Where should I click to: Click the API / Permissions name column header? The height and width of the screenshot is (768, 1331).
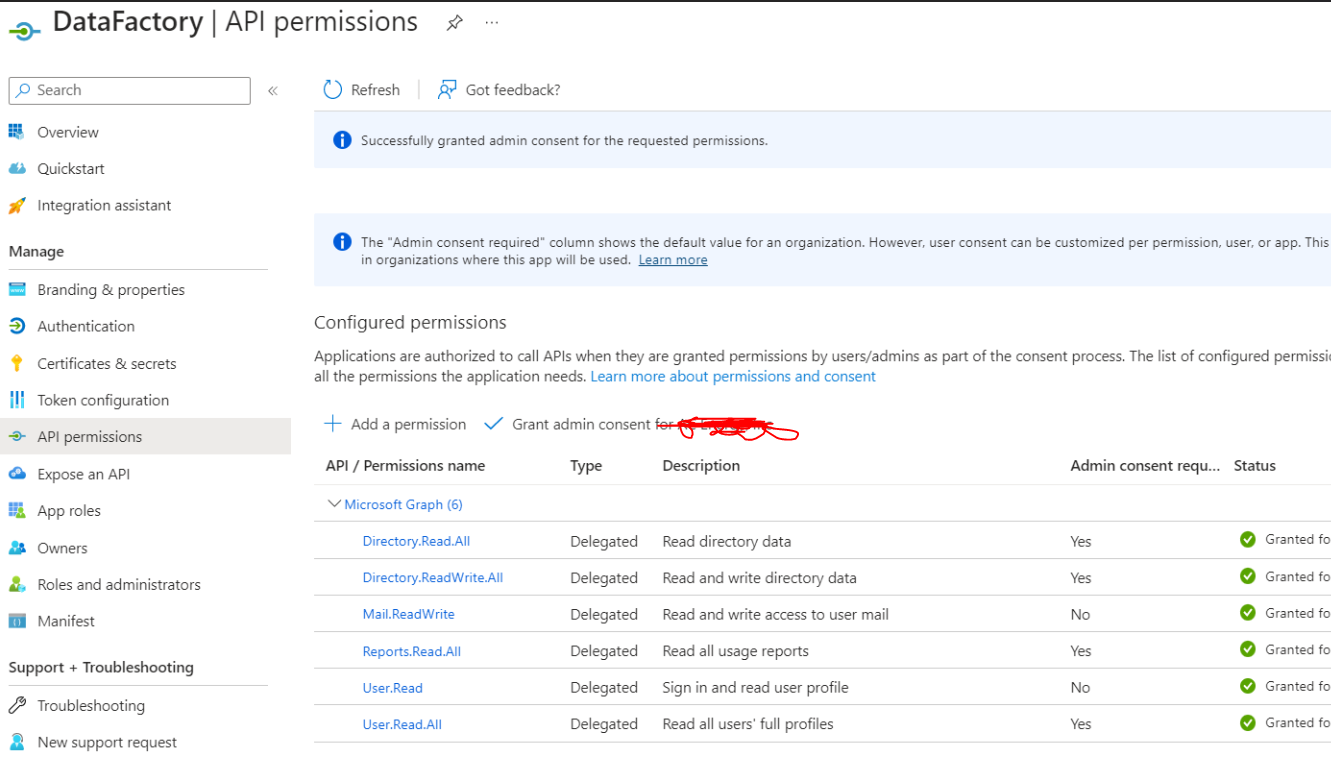coord(405,466)
